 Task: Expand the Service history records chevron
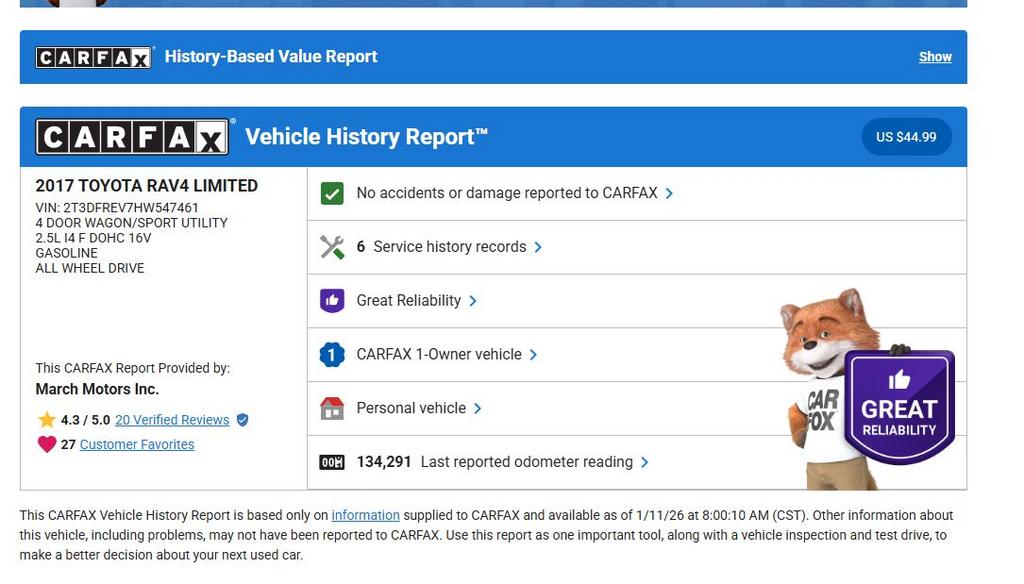[538, 247]
